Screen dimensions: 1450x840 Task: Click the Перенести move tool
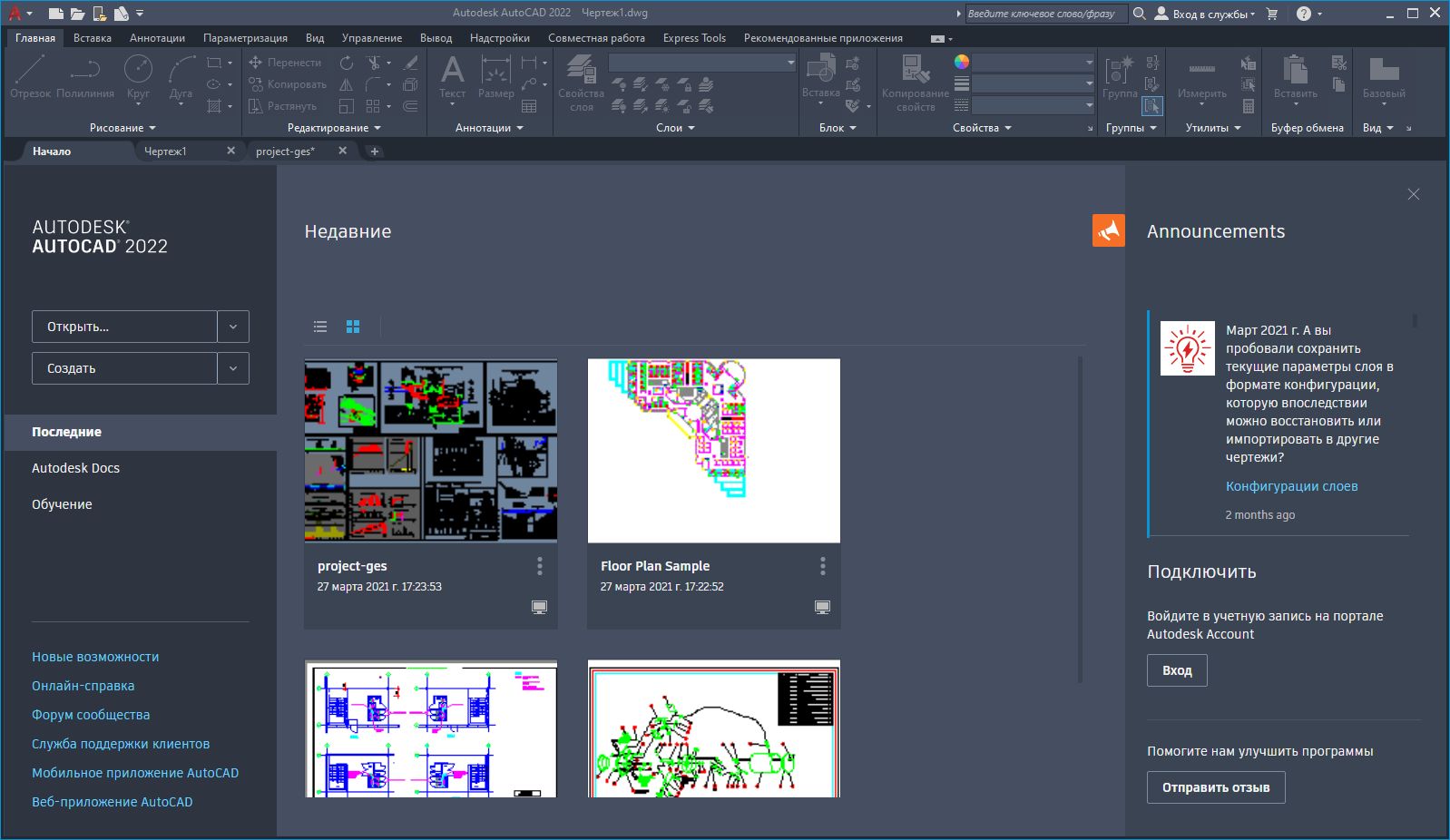285,63
